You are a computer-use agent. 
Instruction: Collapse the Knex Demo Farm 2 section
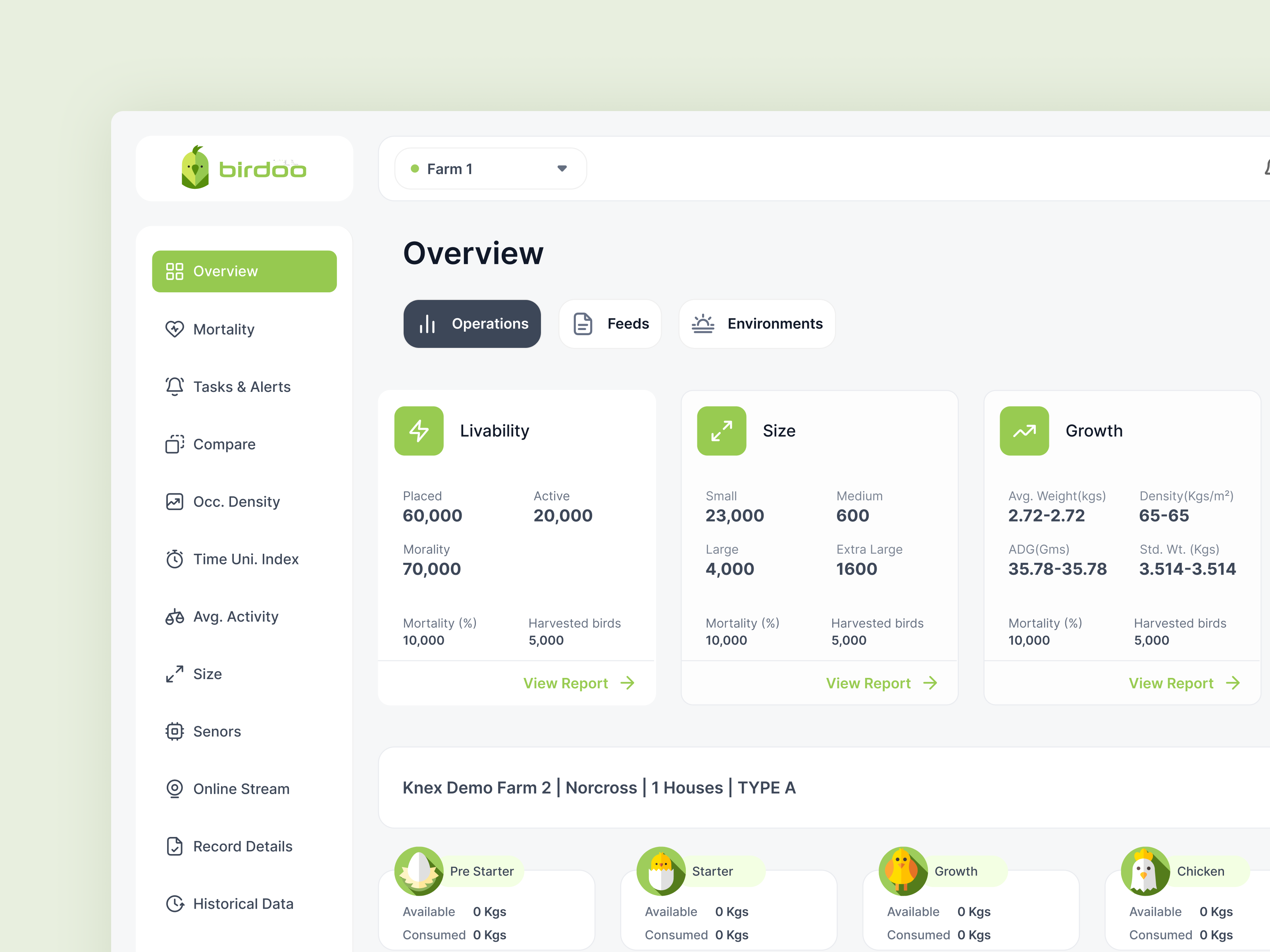599,787
